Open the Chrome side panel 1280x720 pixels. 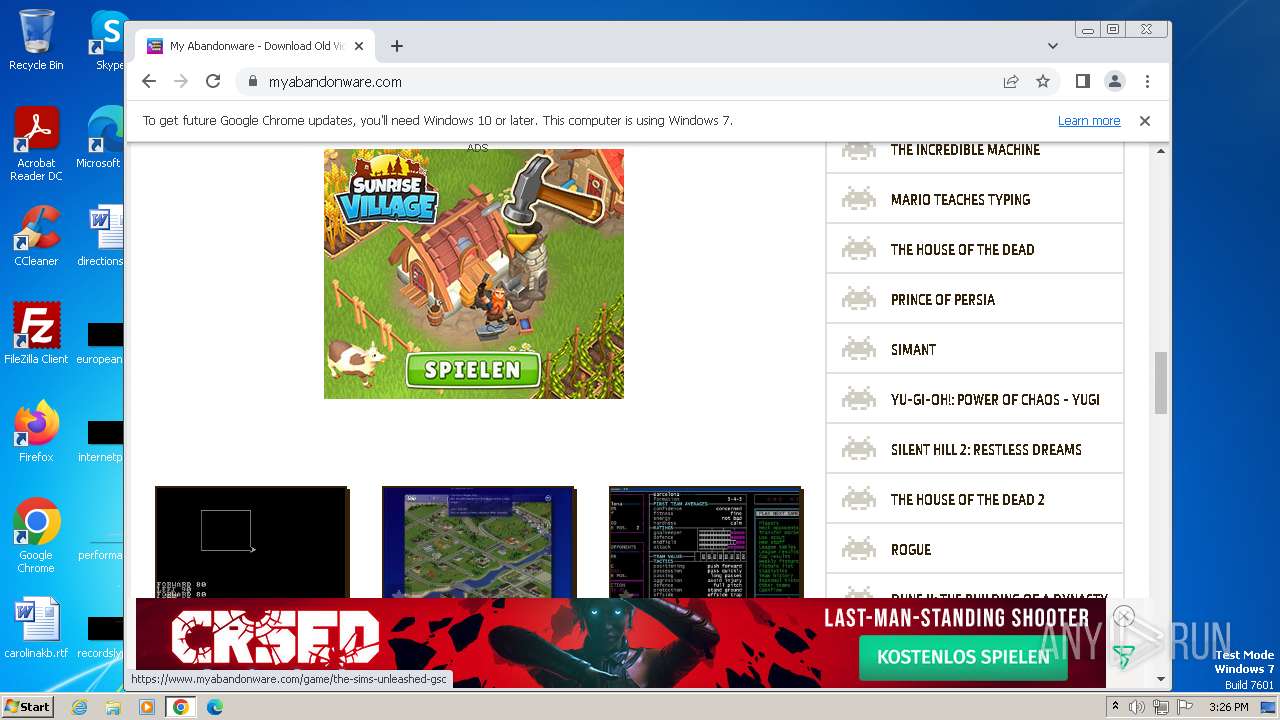[x=1082, y=82]
